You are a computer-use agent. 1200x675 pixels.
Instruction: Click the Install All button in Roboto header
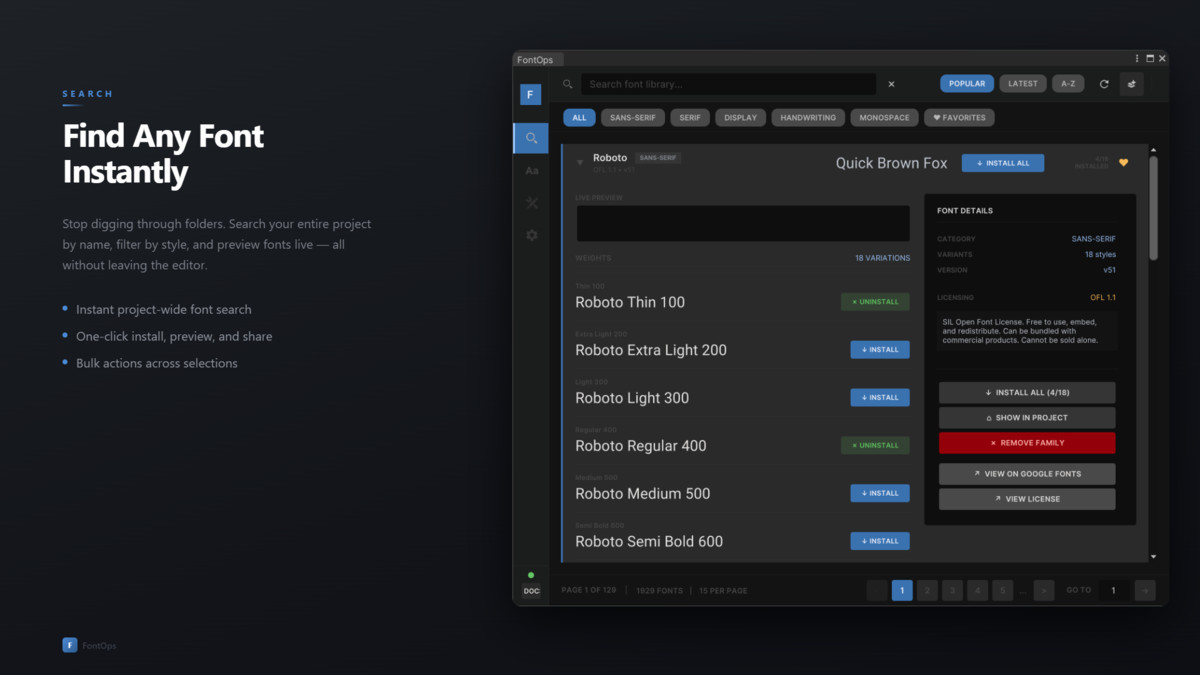pyautogui.click(x=1003, y=163)
